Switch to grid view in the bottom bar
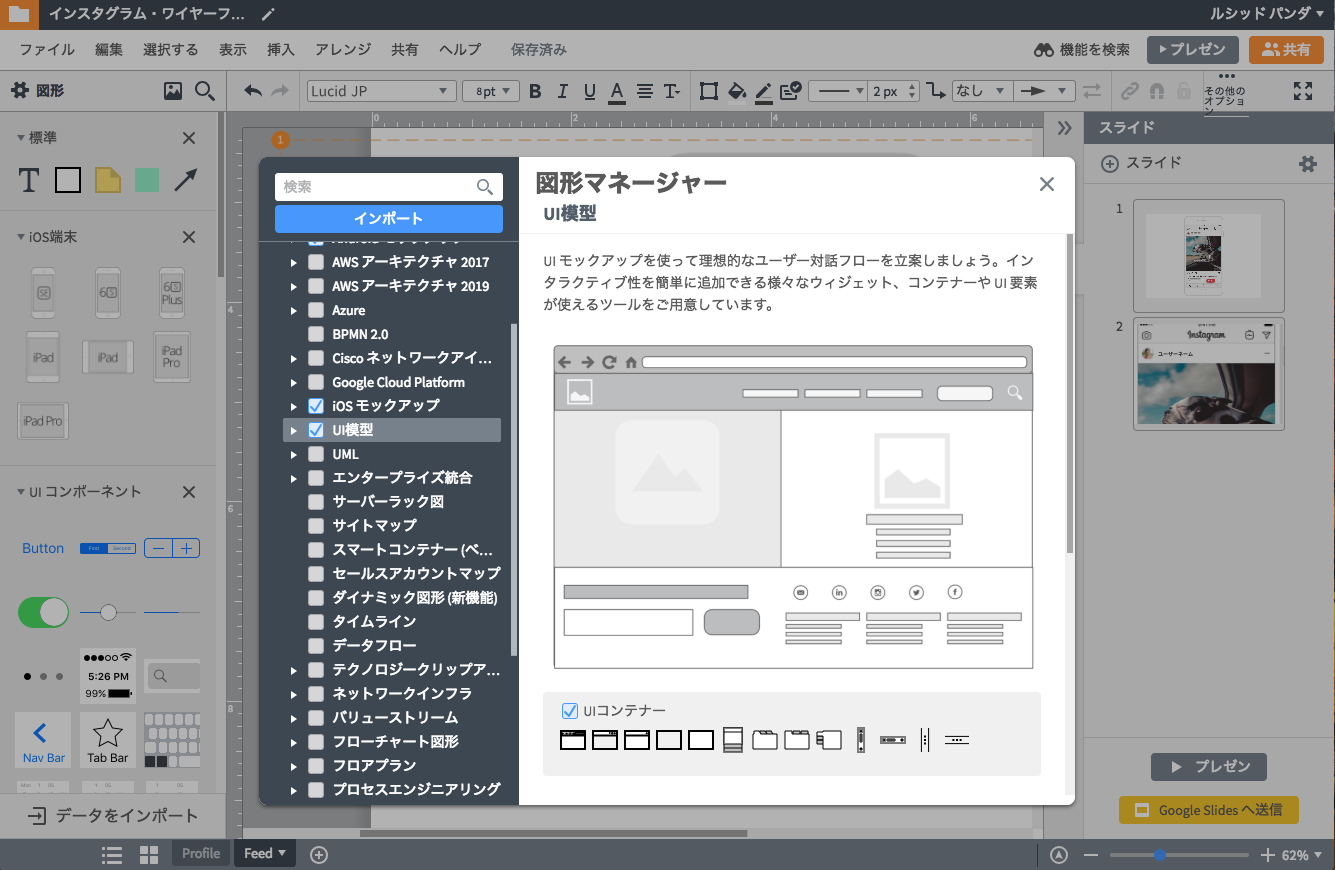Viewport: 1335px width, 870px height. [x=146, y=854]
